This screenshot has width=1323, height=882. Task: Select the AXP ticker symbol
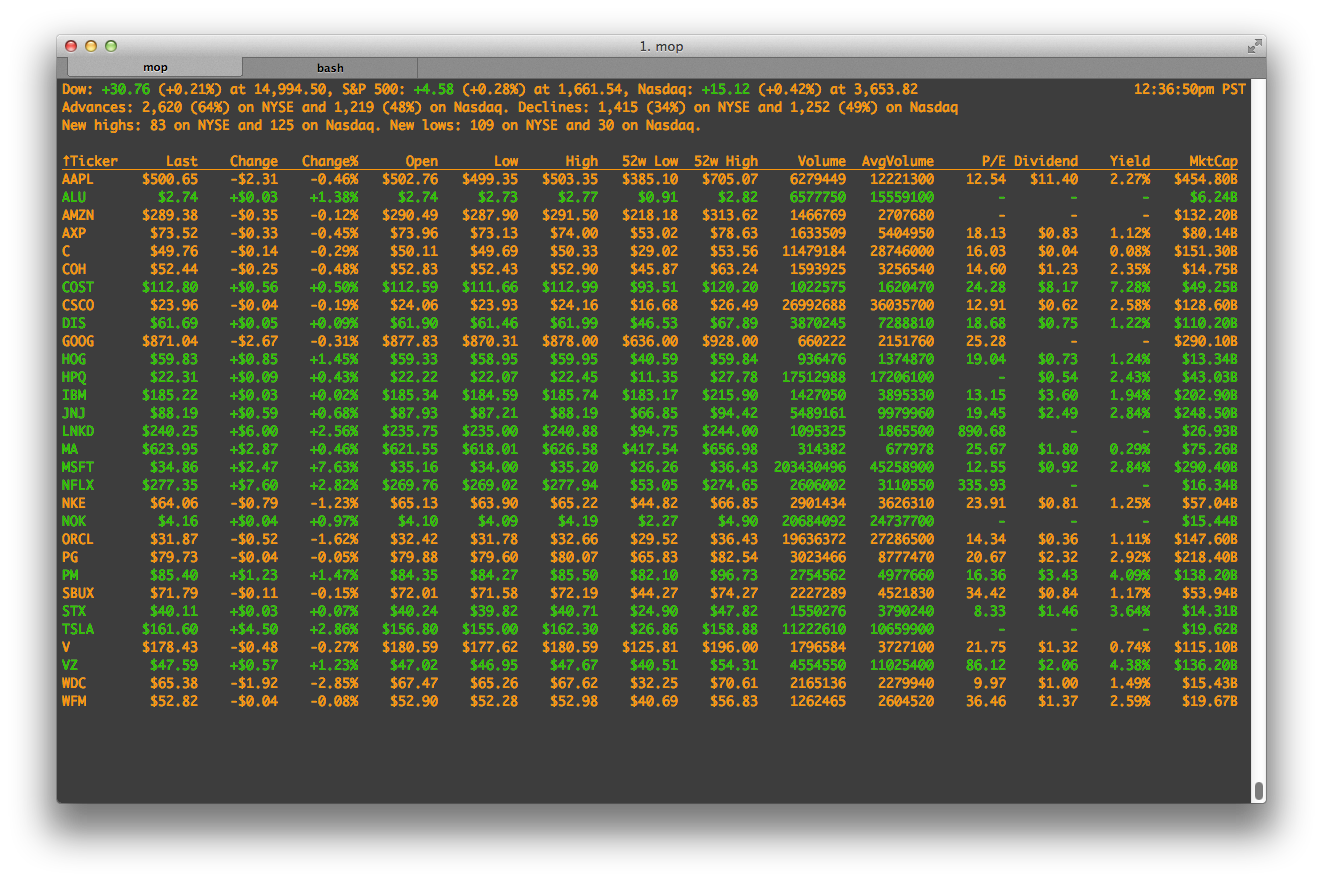[74, 233]
